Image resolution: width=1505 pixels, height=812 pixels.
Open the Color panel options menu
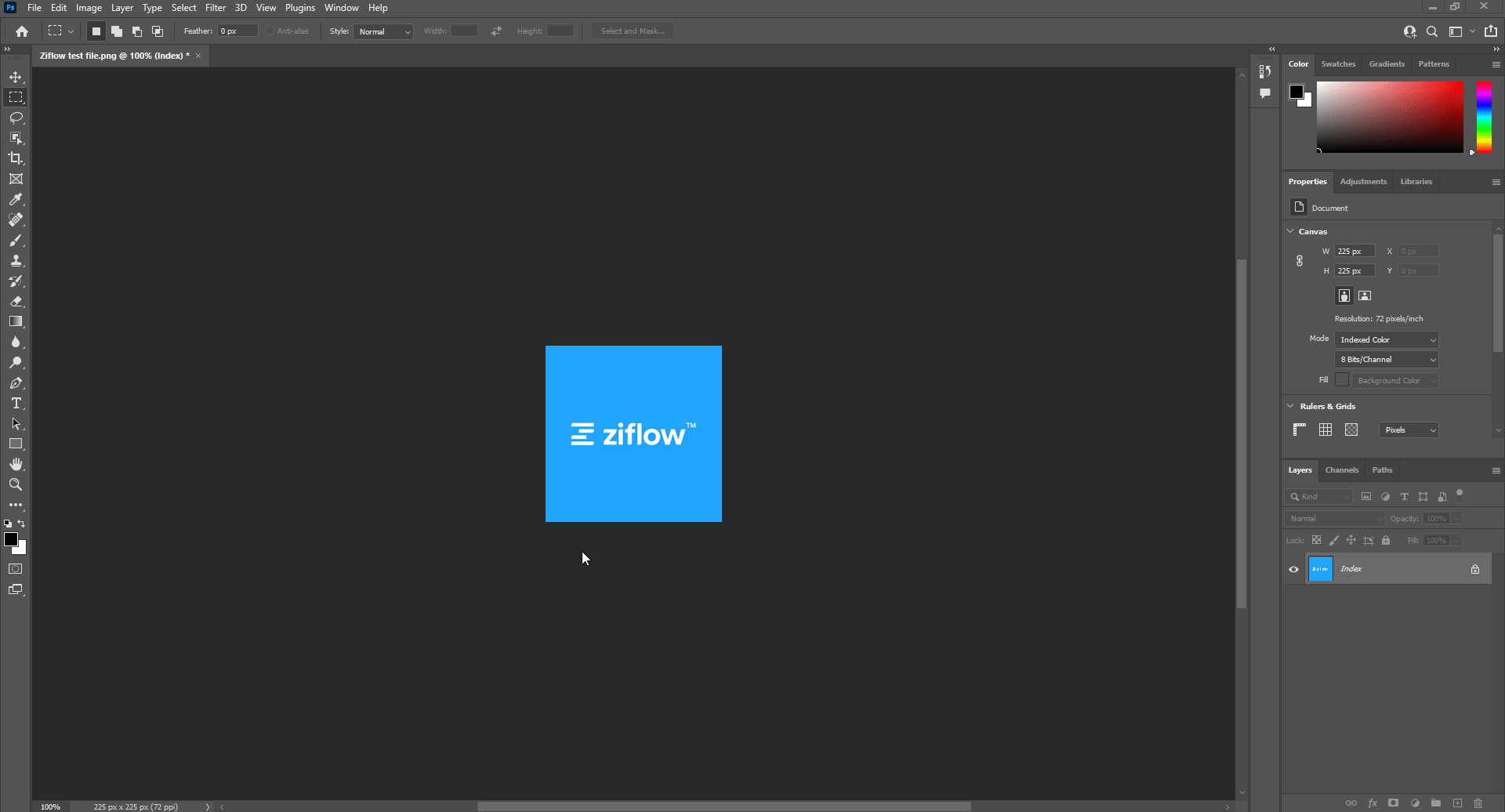(x=1496, y=64)
